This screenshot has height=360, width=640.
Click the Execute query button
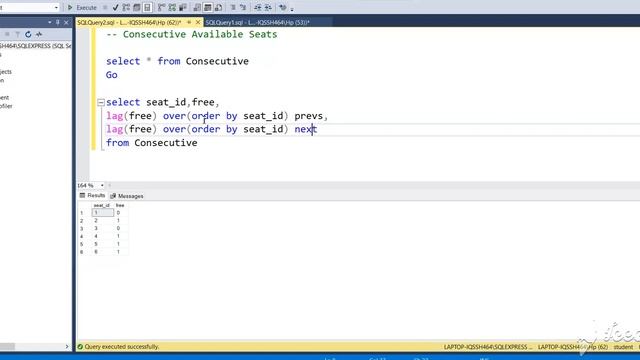coord(82,7)
